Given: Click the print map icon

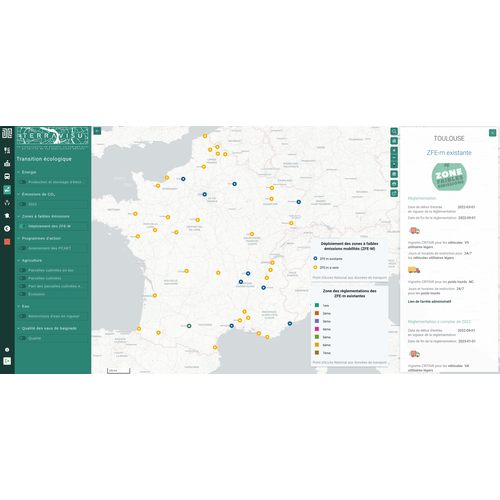Looking at the screenshot, I should point(394,184).
